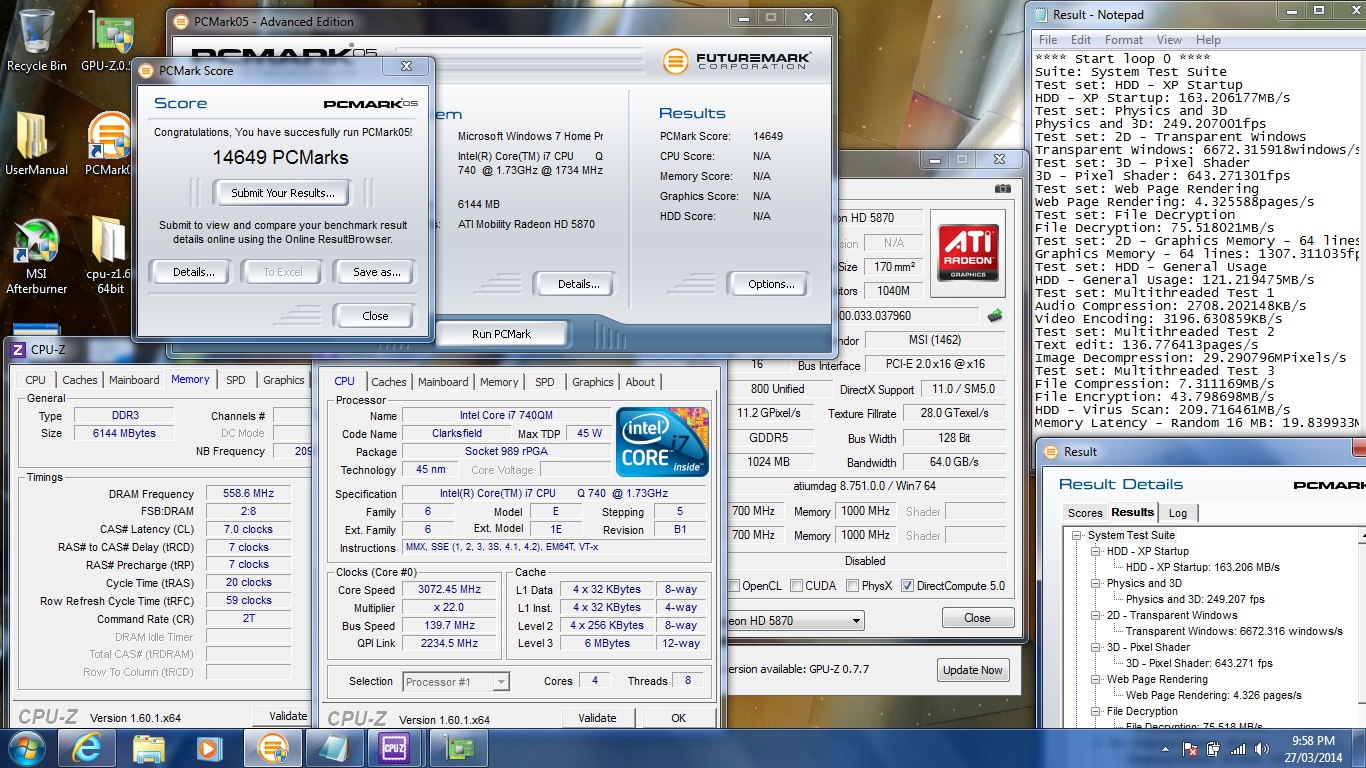Collapse the HDD - XP Startup node
This screenshot has height=768, width=1366.
click(x=1097, y=551)
